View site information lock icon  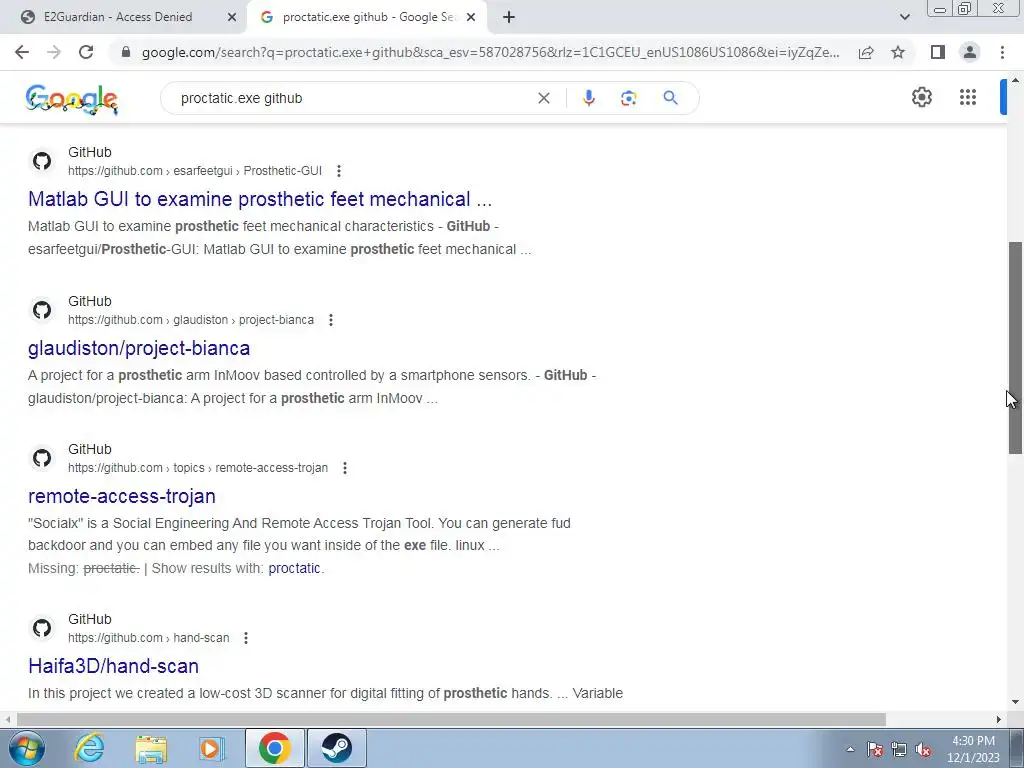126,52
